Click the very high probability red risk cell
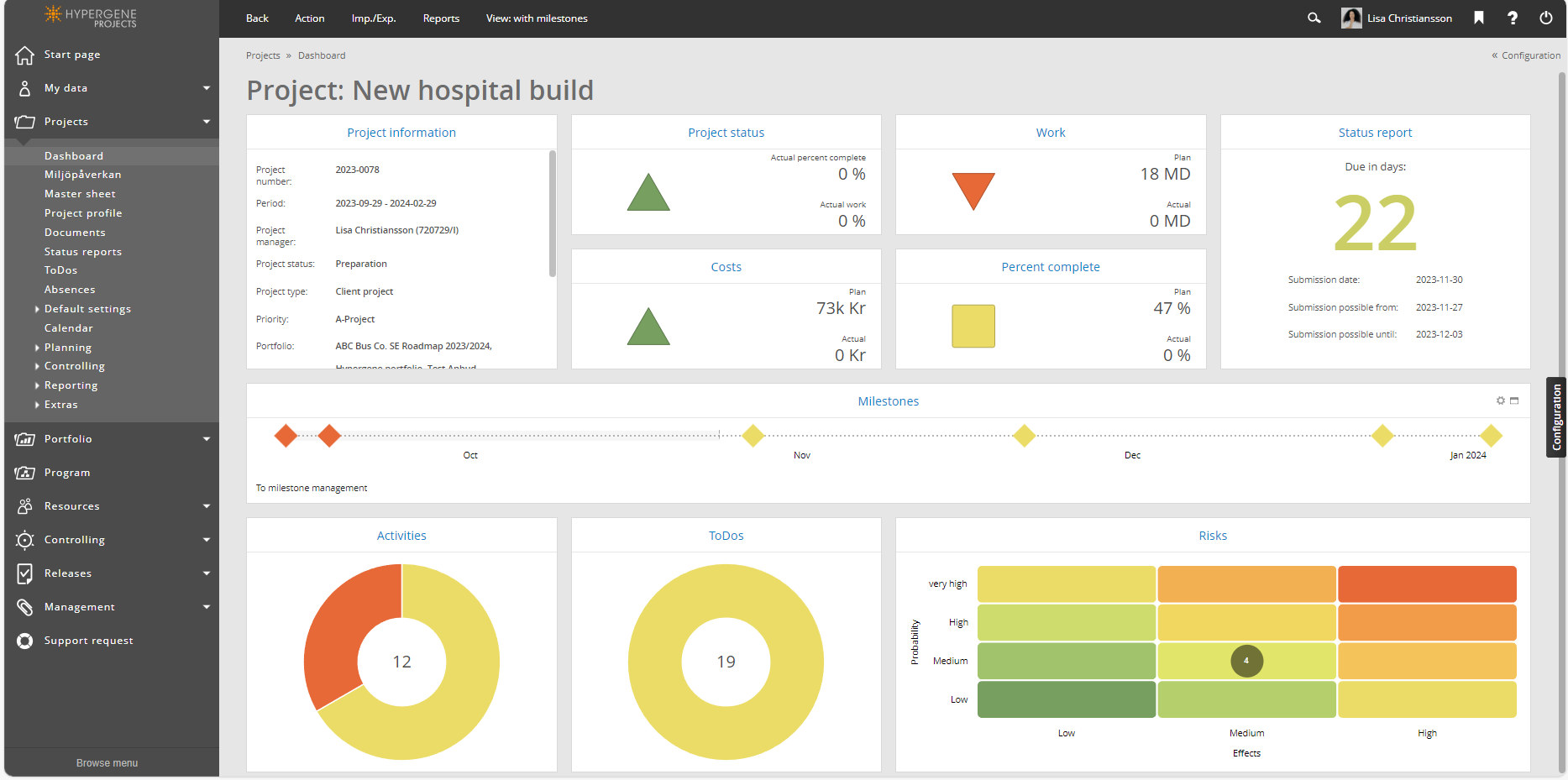This screenshot has height=780, width=1568. tap(1427, 584)
